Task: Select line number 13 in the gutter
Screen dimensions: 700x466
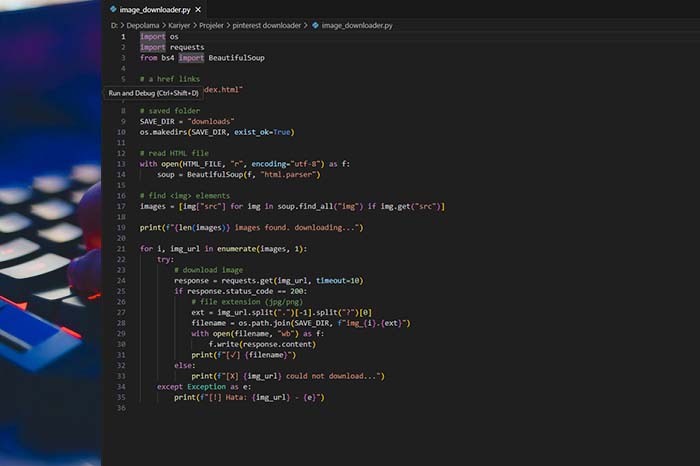Action: 121,163
